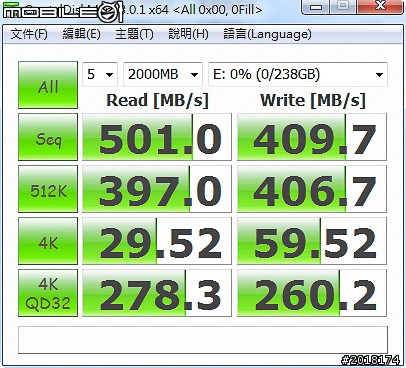The width and height of the screenshot is (406, 368).
Task: Click the Write [MB/s] column header
Action: (313, 100)
